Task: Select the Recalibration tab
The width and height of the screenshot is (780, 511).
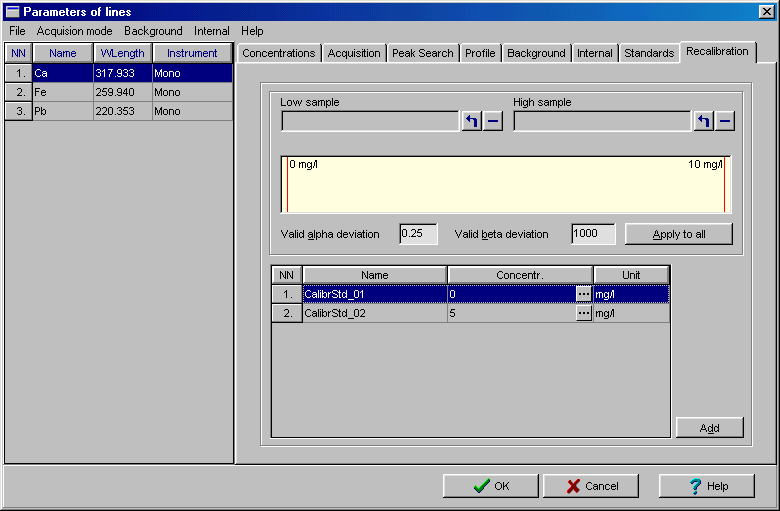Action: coord(717,51)
